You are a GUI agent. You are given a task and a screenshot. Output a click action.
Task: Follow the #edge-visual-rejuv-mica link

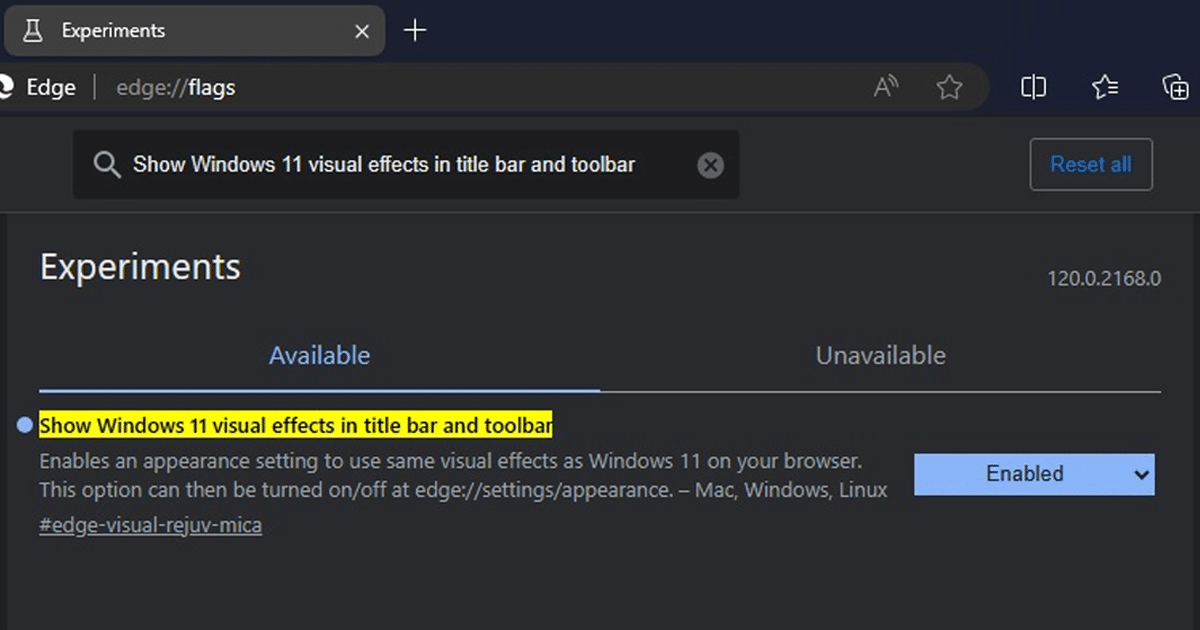[150, 524]
